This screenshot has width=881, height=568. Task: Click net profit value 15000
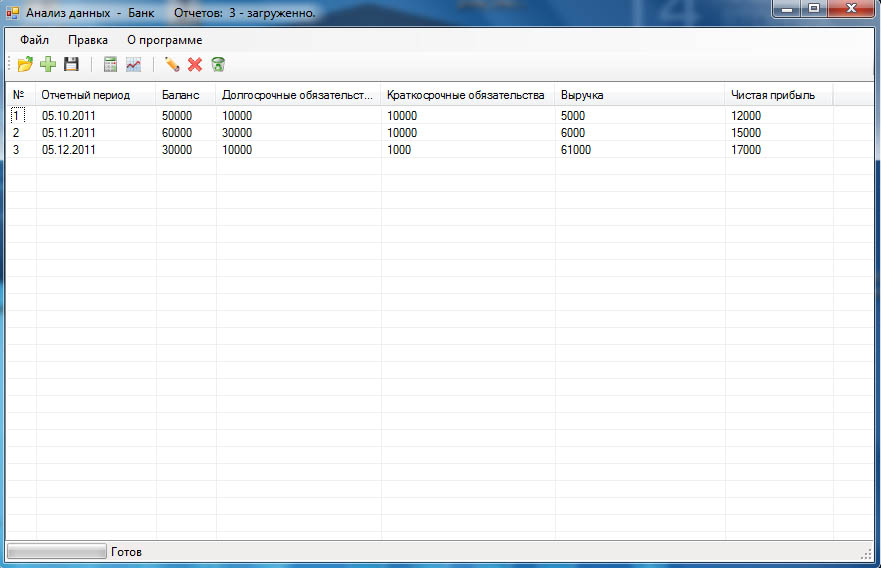coord(746,133)
